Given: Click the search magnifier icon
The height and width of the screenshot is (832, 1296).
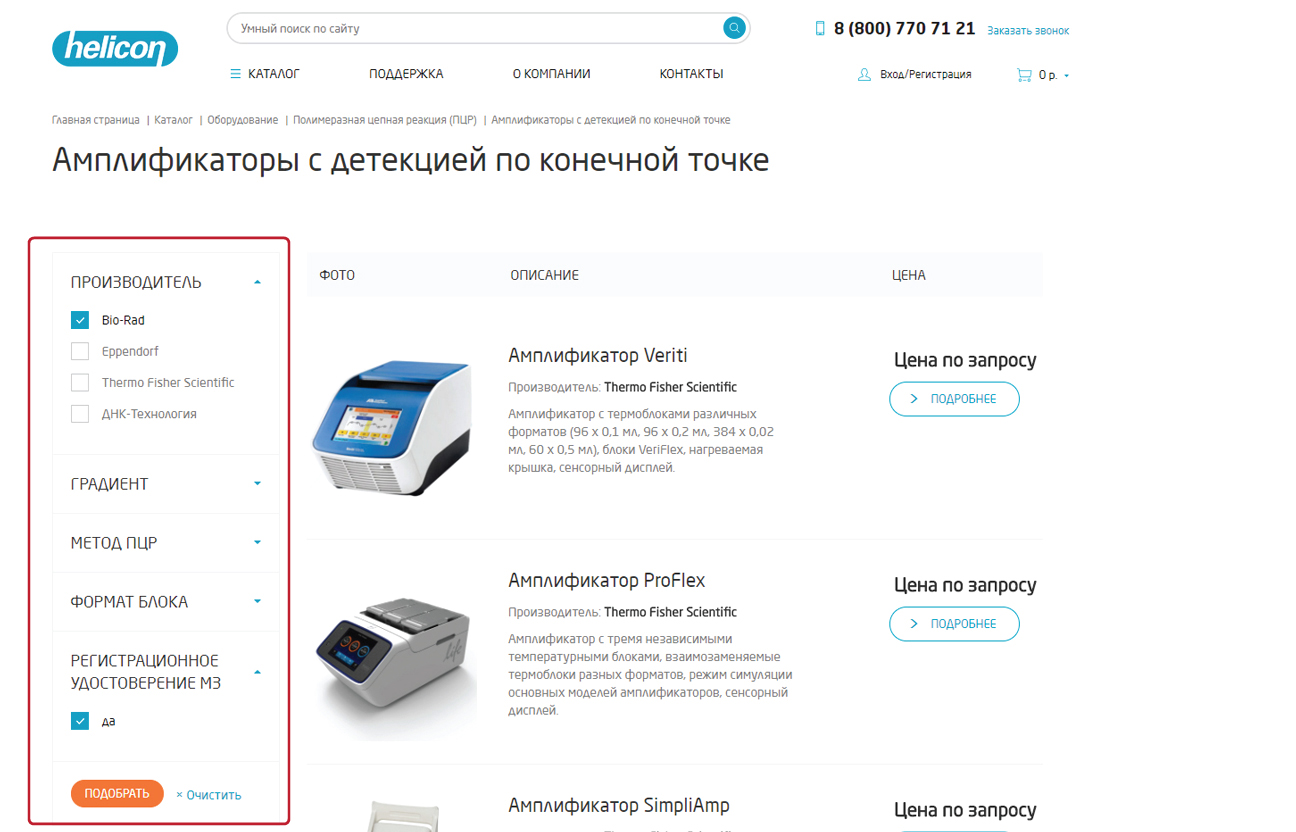Looking at the screenshot, I should tap(734, 28).
